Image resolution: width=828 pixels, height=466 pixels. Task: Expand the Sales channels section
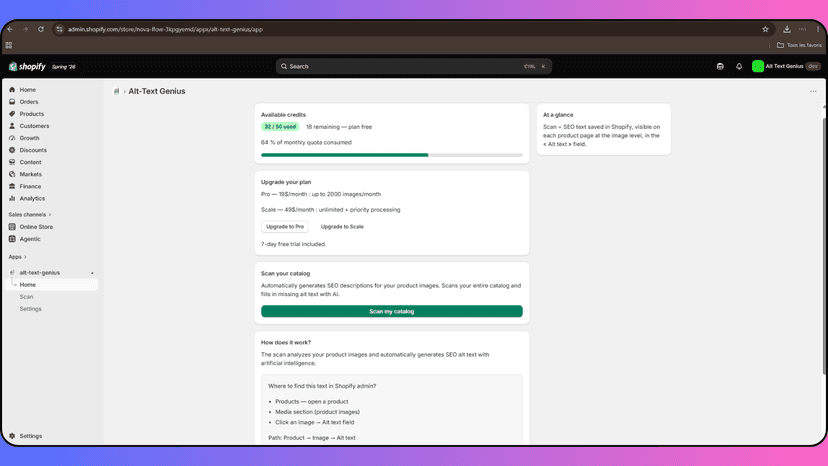[x=30, y=215]
